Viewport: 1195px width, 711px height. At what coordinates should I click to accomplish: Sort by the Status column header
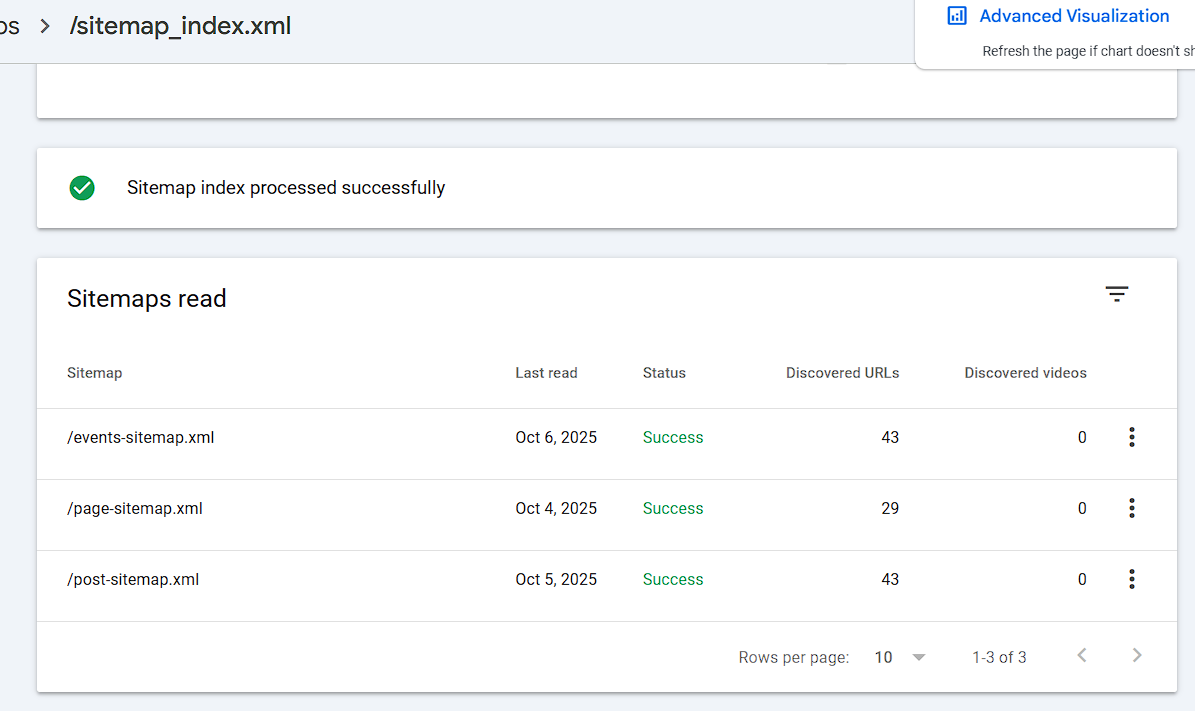(664, 373)
